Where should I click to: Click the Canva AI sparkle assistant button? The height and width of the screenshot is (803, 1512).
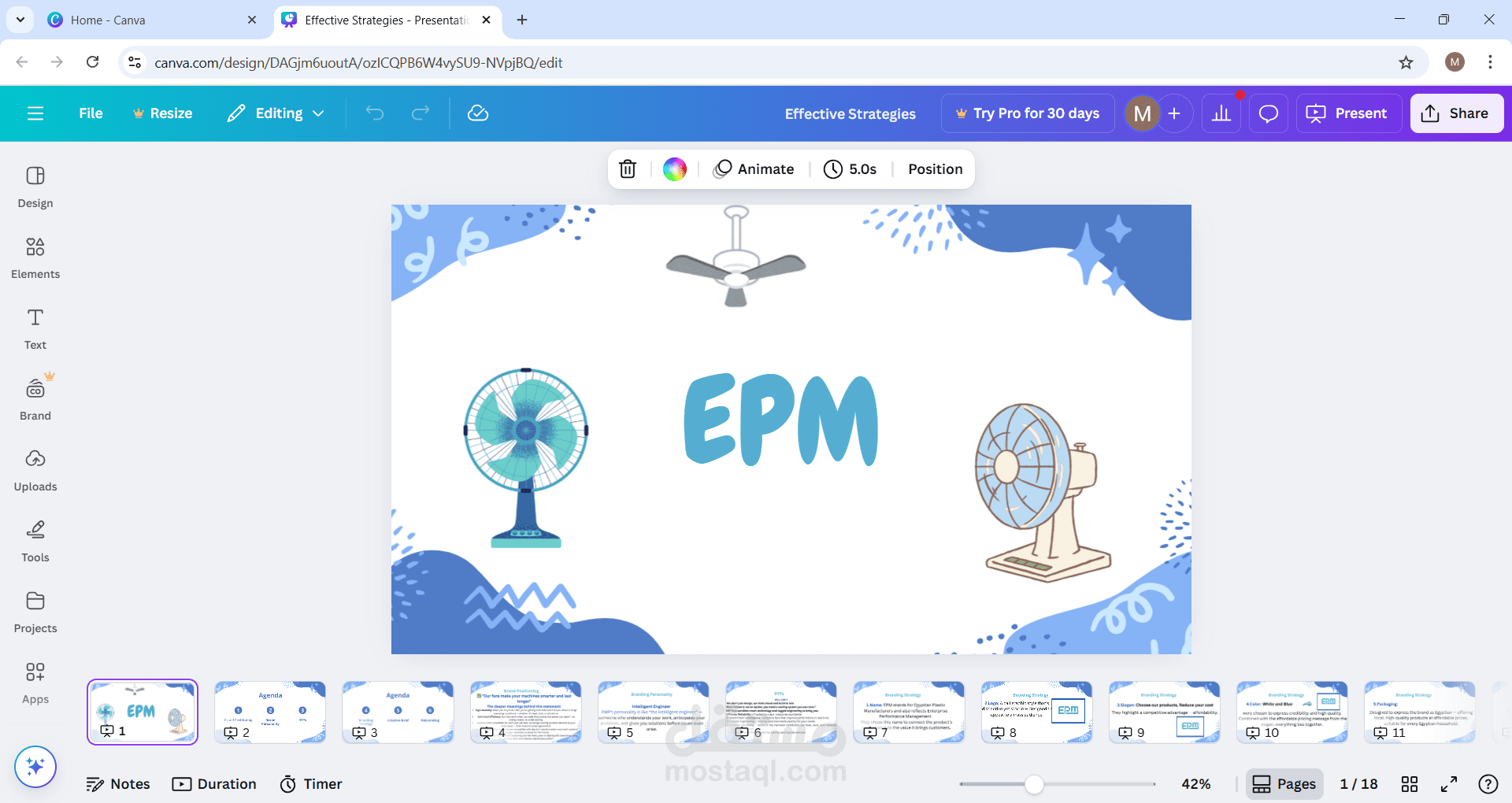click(x=35, y=767)
